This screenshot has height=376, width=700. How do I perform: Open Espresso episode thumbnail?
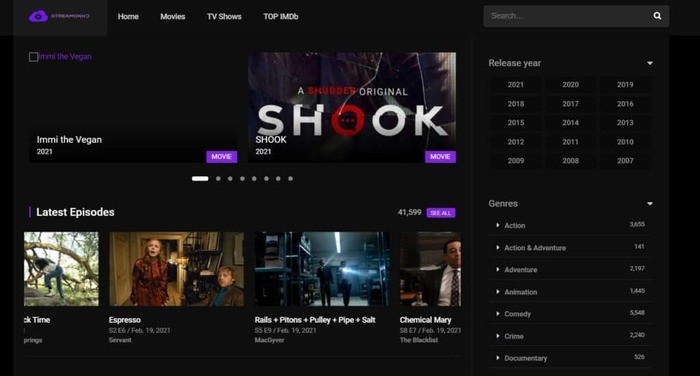click(x=176, y=269)
